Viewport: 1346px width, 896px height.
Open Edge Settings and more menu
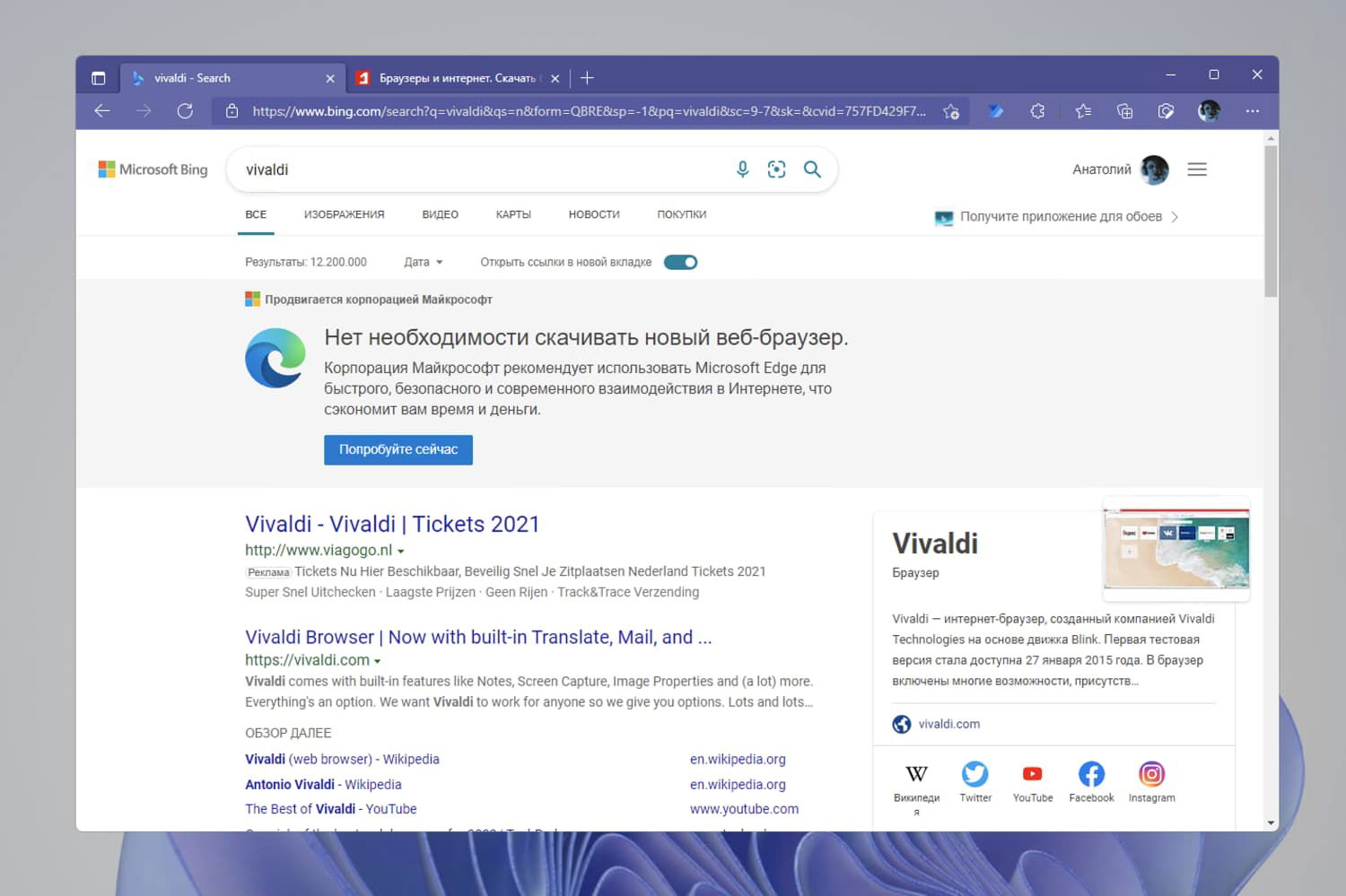1253,111
